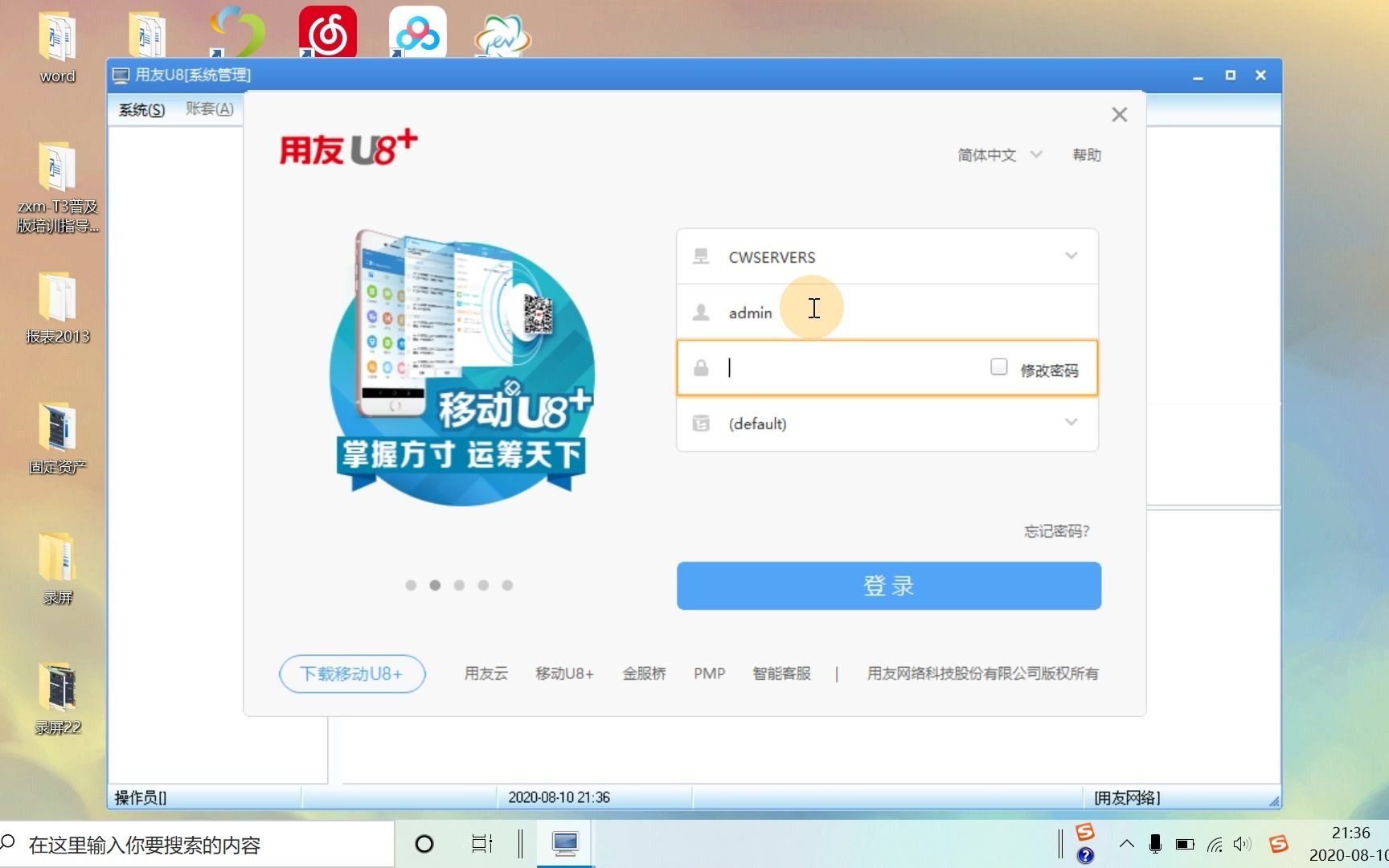Click the server computer icon beside CWSERVERS
Image resolution: width=1389 pixels, height=868 pixels.
tap(701, 256)
